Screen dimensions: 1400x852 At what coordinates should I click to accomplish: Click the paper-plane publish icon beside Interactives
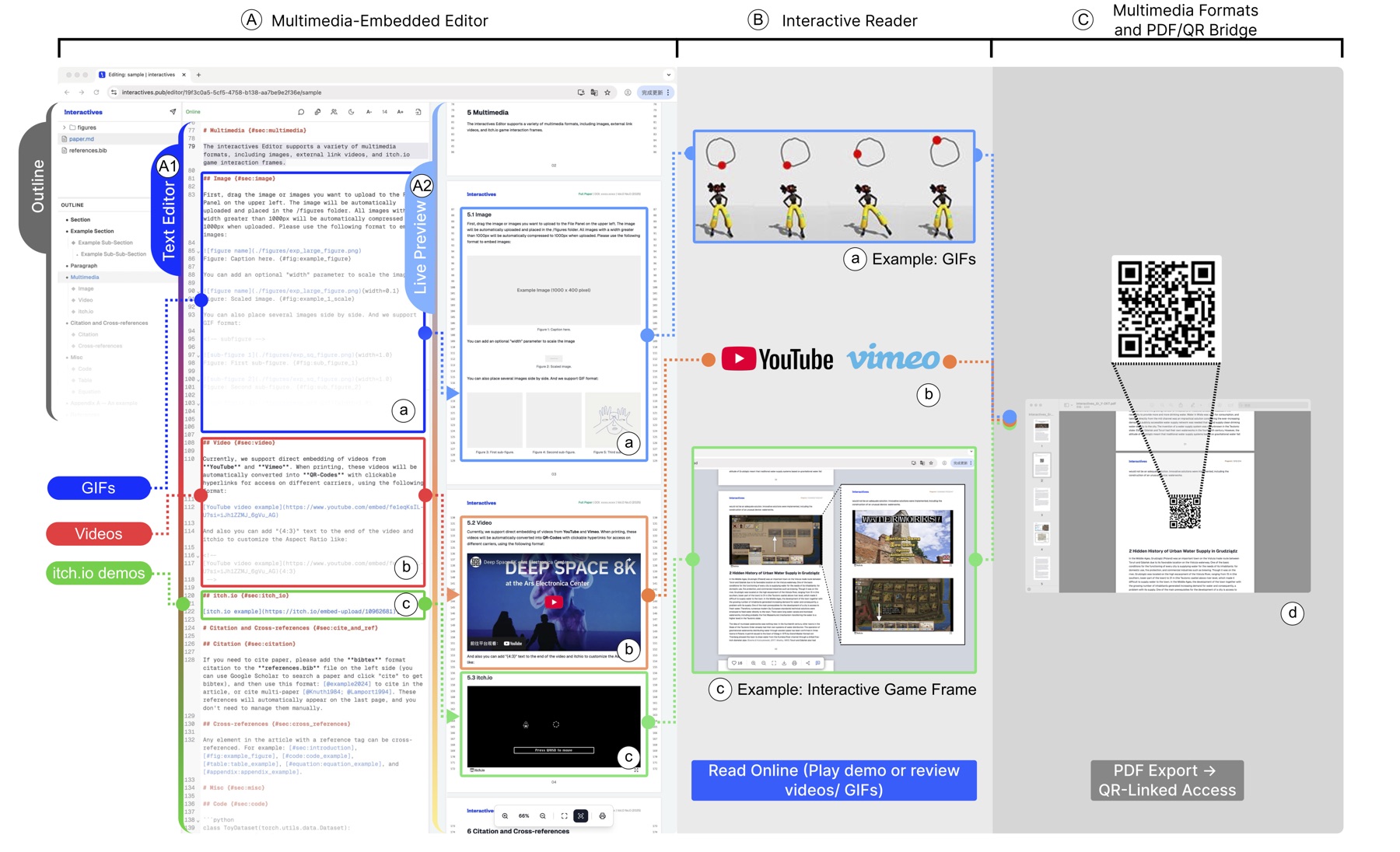(x=173, y=112)
